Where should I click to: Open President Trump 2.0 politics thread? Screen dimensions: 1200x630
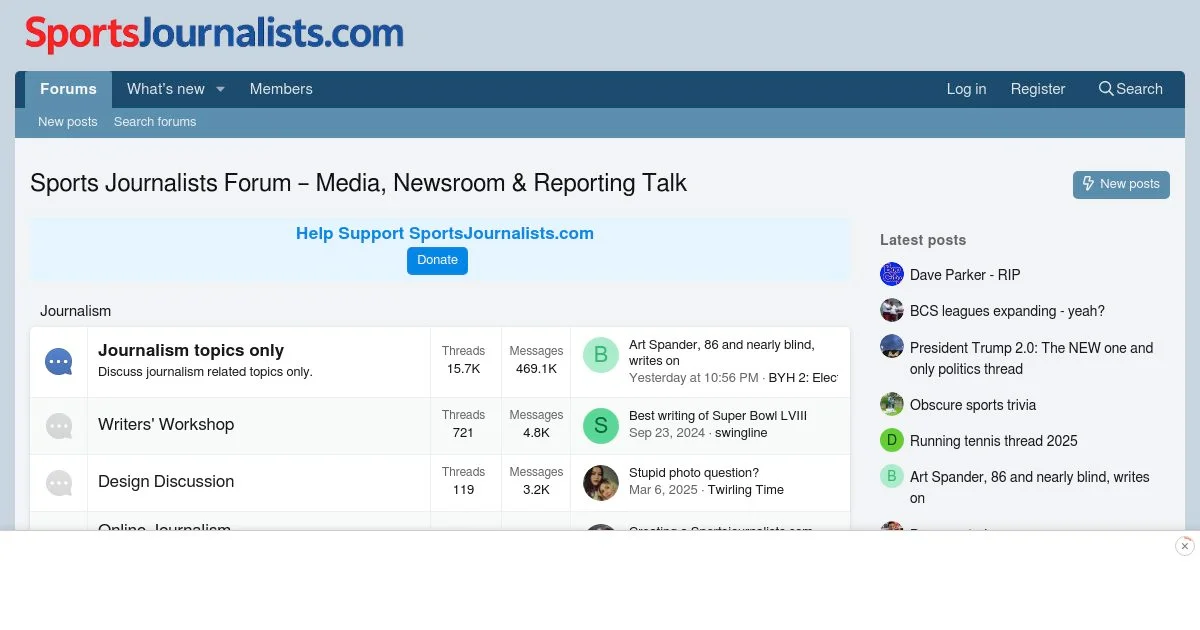[1031, 358]
